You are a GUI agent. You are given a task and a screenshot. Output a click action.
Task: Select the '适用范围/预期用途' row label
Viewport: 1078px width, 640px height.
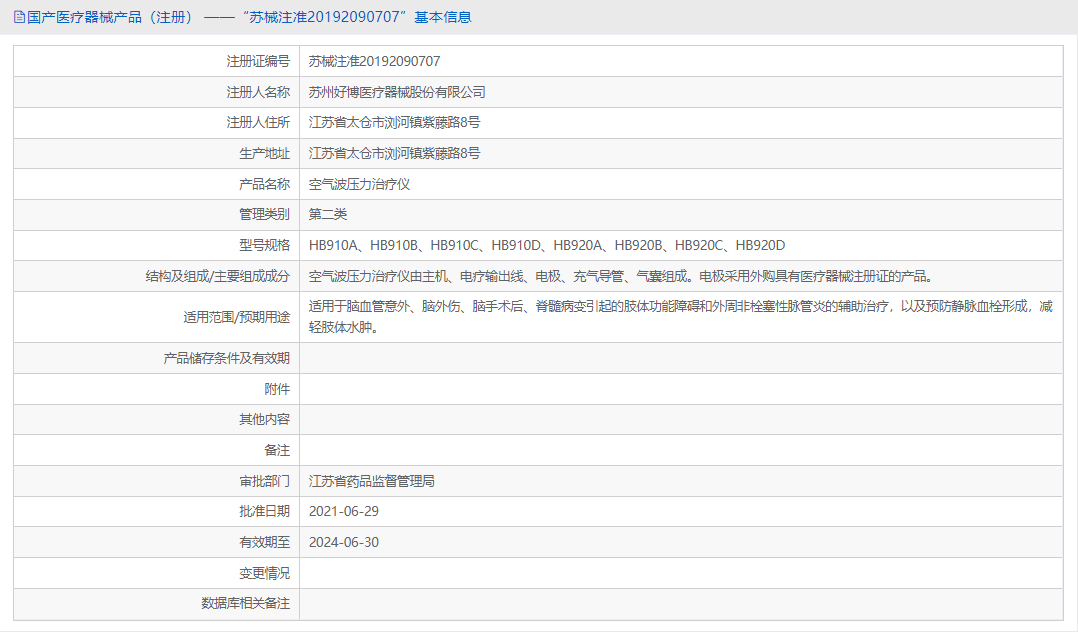click(237, 317)
